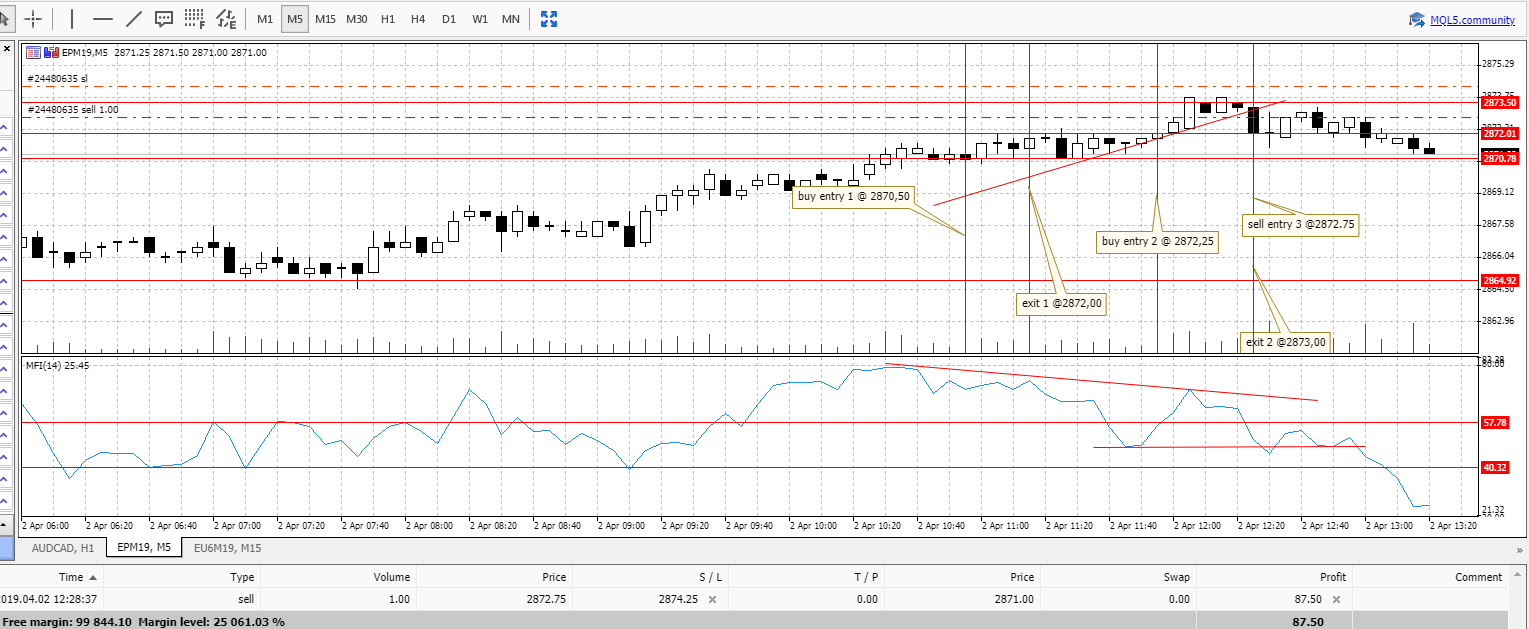
Task: Switch chart to W1 timeframe
Action: [480, 19]
